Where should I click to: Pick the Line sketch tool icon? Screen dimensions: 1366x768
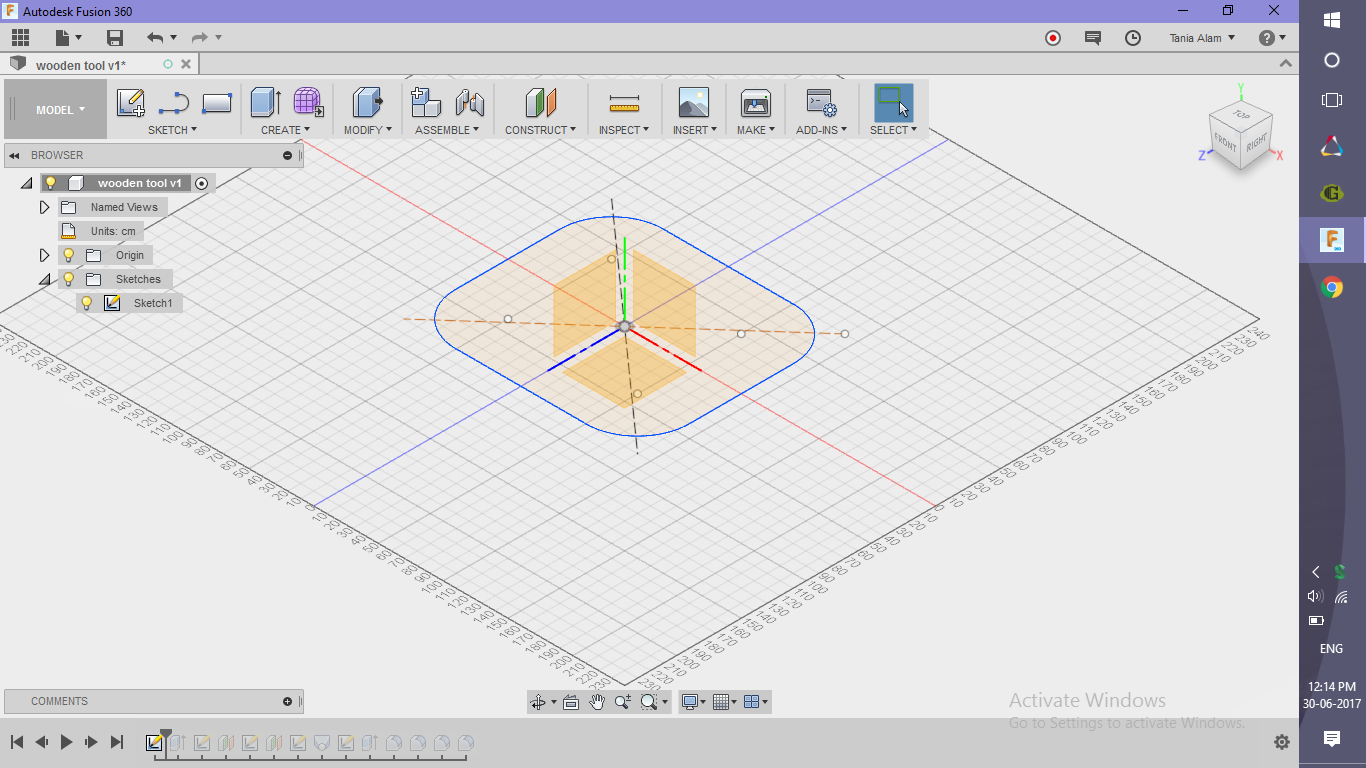(174, 103)
